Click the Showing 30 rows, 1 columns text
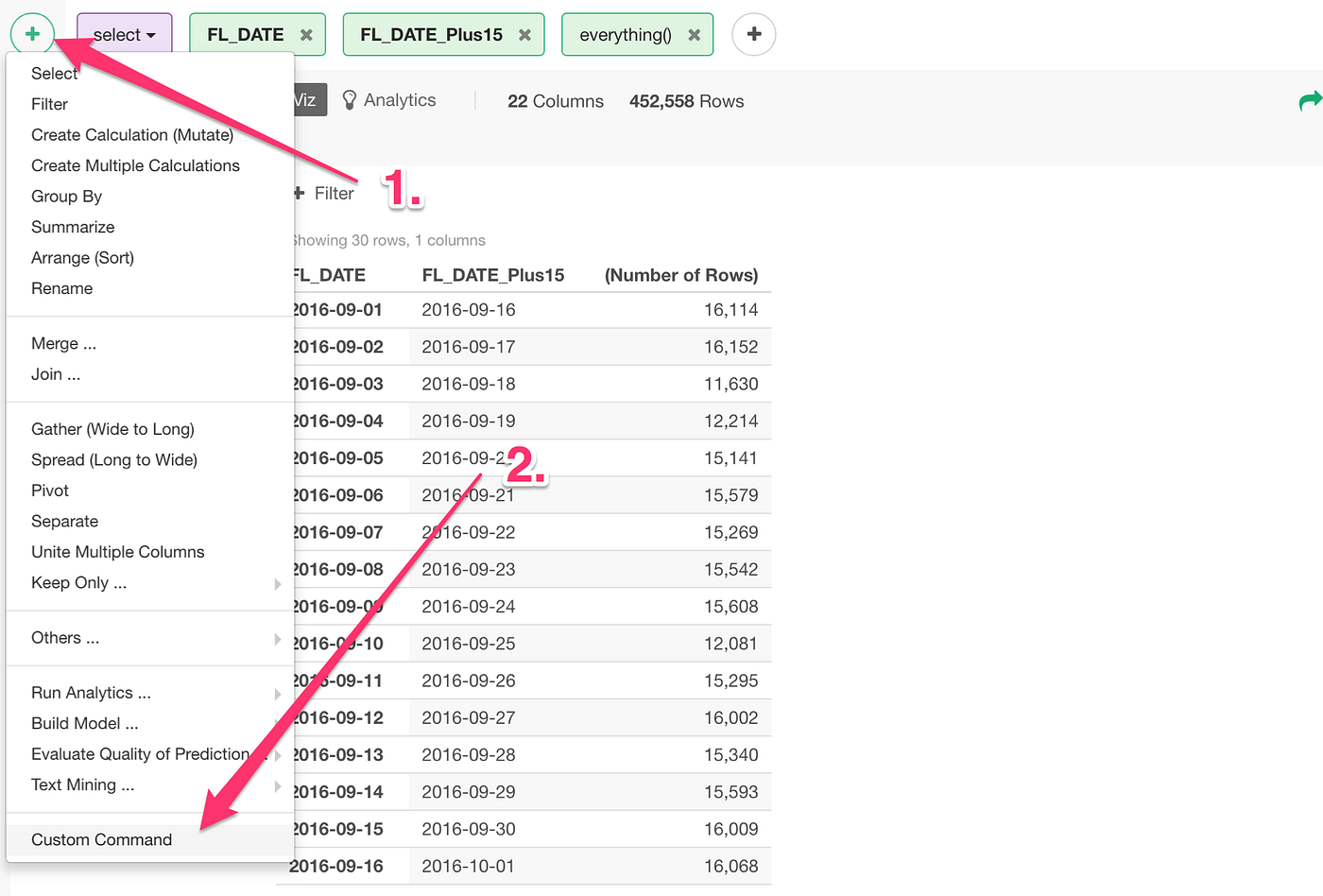The image size is (1323, 896). [x=387, y=240]
